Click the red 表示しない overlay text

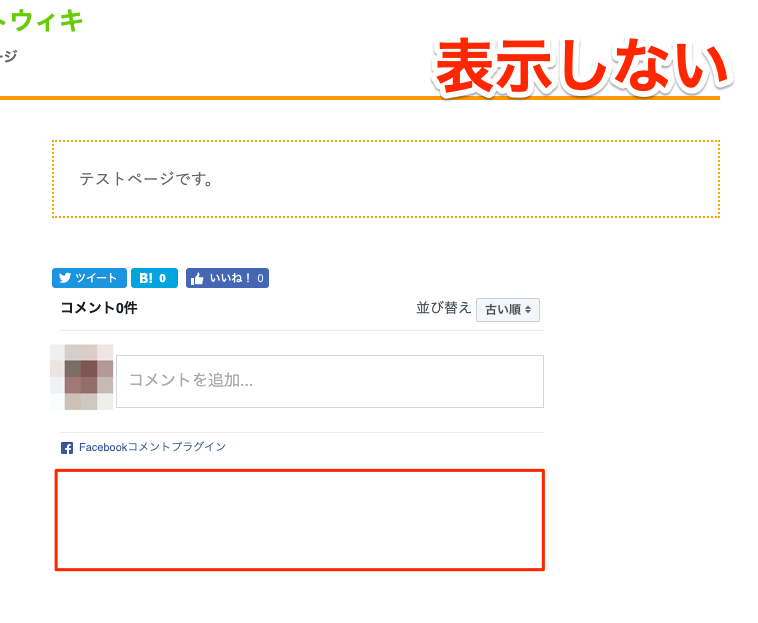[582, 66]
